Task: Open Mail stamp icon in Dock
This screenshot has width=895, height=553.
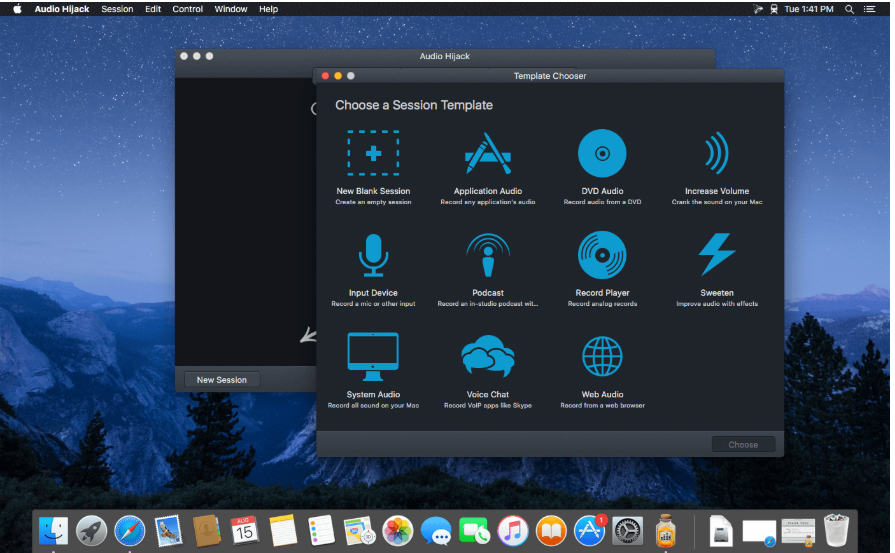Action: point(168,531)
